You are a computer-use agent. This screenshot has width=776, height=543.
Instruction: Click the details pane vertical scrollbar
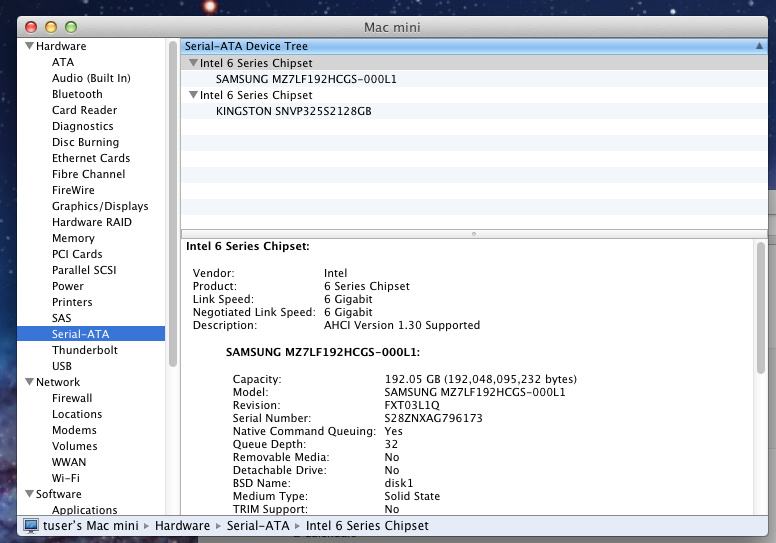[761, 307]
